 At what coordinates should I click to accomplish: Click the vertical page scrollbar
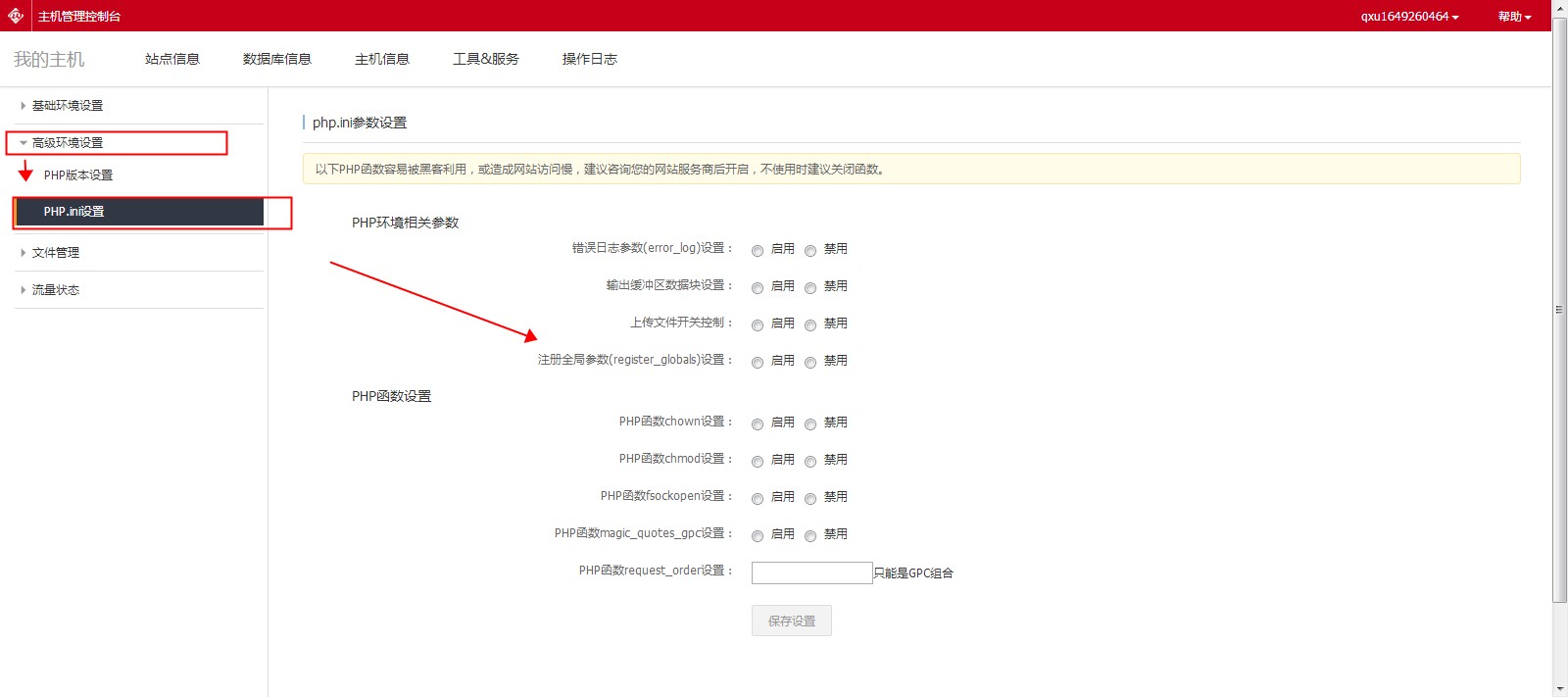tap(1559, 309)
